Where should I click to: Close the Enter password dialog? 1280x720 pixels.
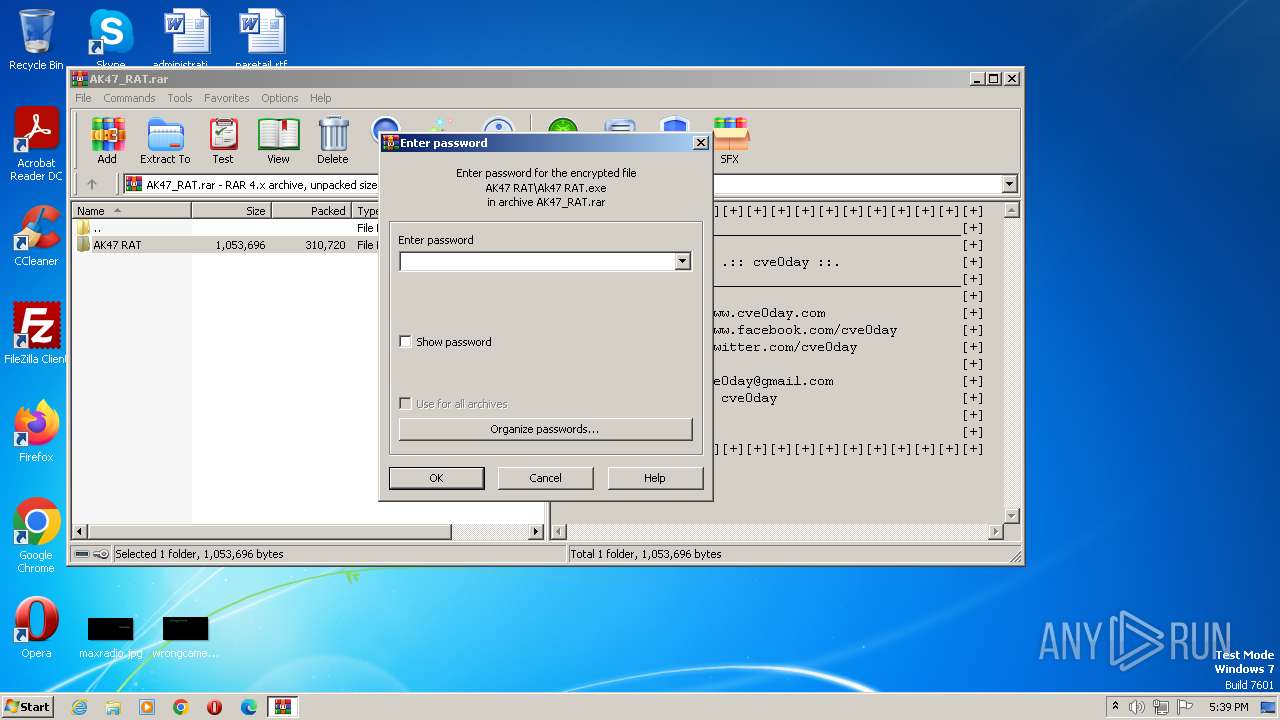tap(701, 143)
